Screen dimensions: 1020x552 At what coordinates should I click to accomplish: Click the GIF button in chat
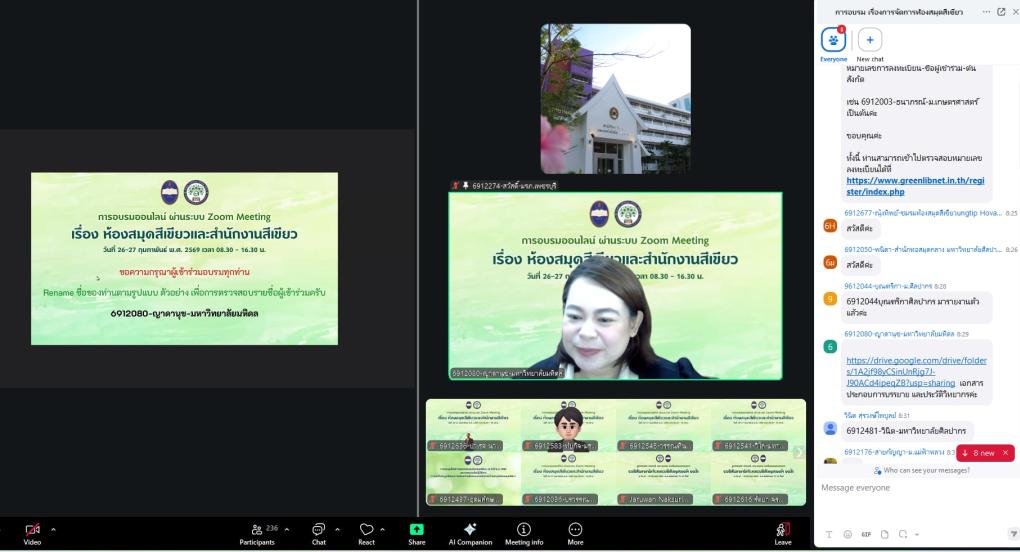866,534
